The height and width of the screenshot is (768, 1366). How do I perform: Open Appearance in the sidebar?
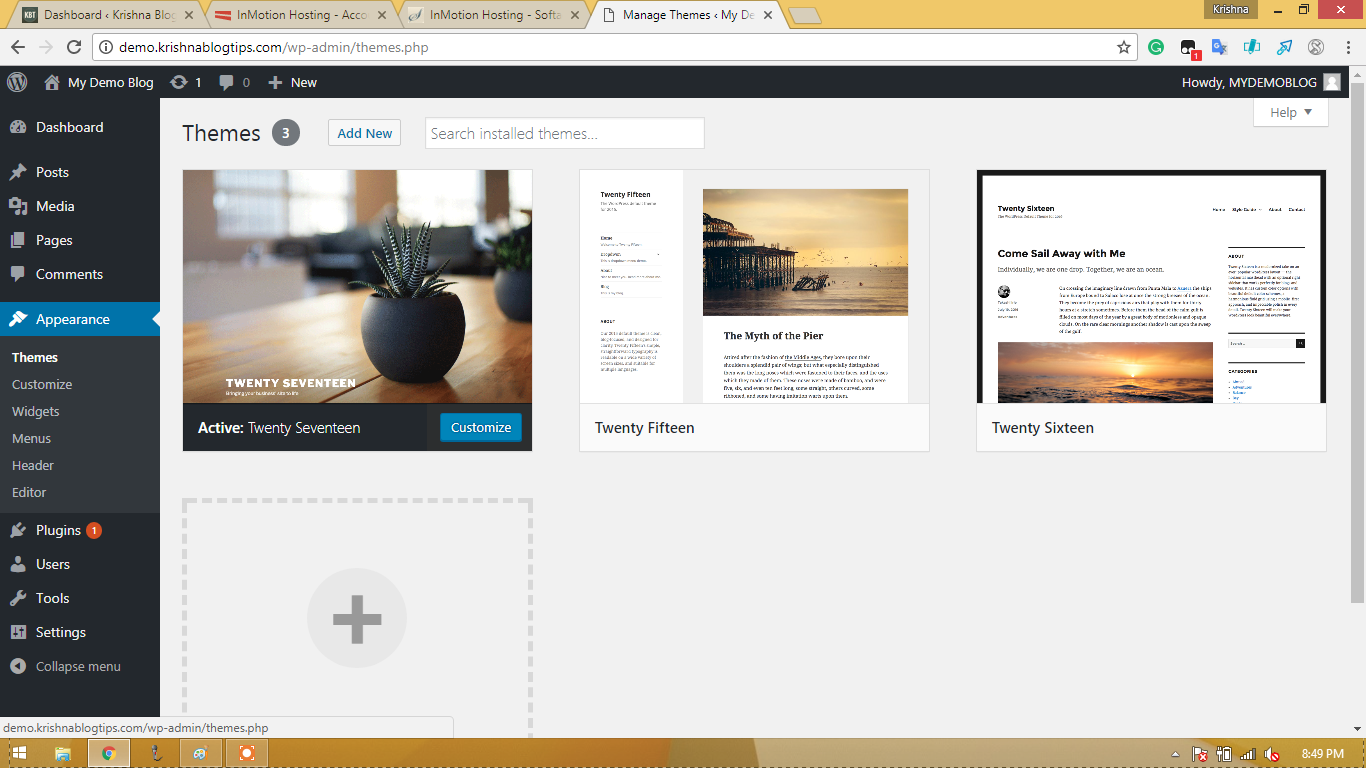[80, 319]
